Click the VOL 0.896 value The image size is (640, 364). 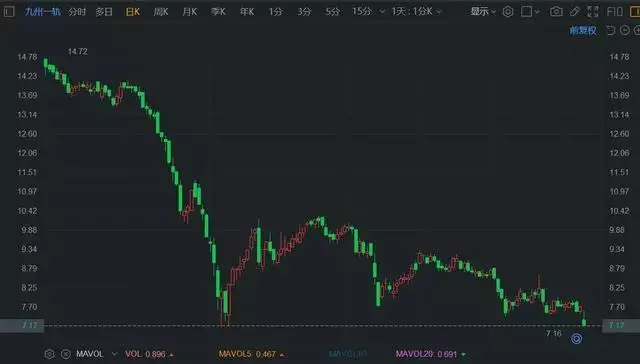[149, 354]
